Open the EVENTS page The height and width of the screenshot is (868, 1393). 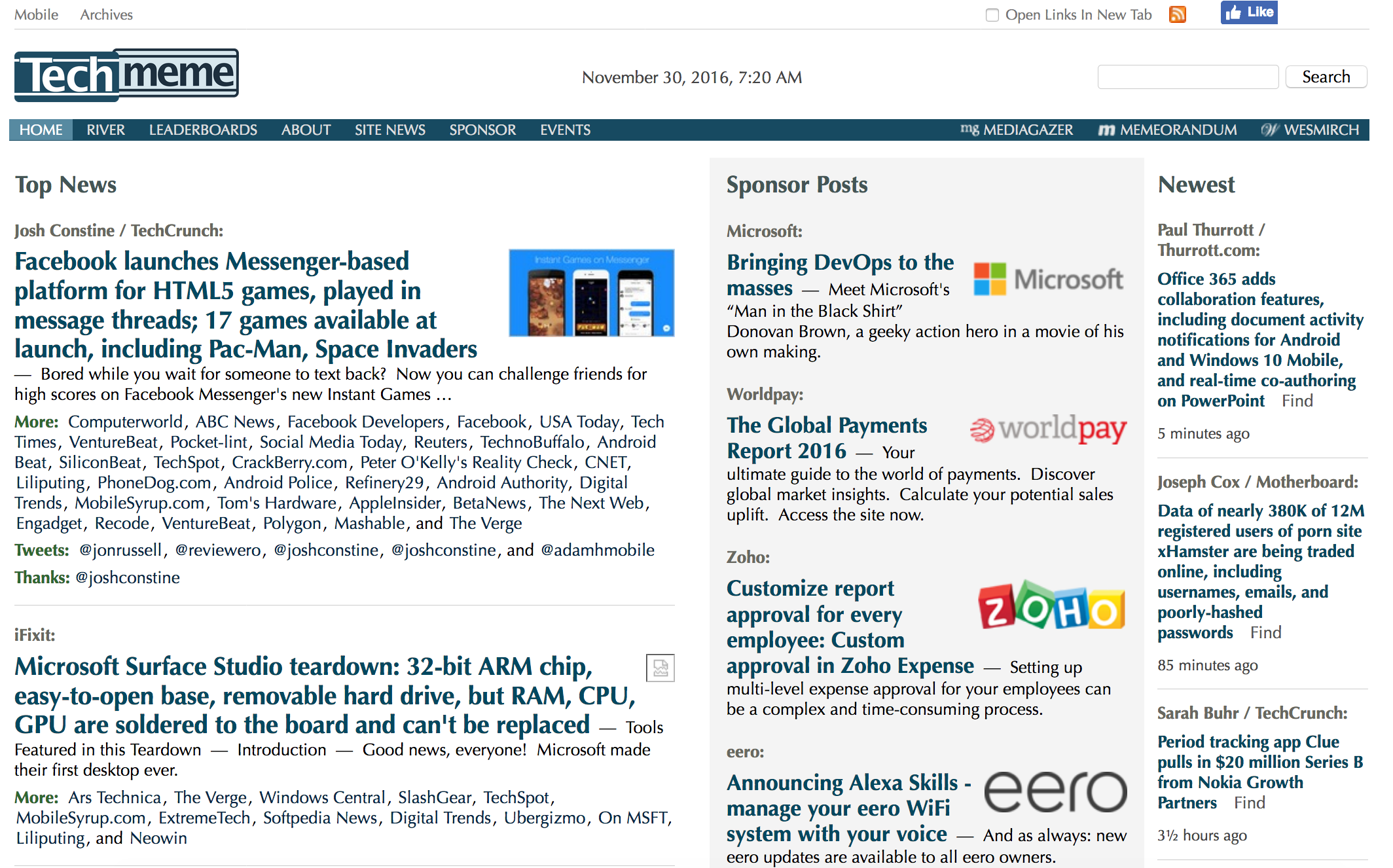click(x=565, y=130)
